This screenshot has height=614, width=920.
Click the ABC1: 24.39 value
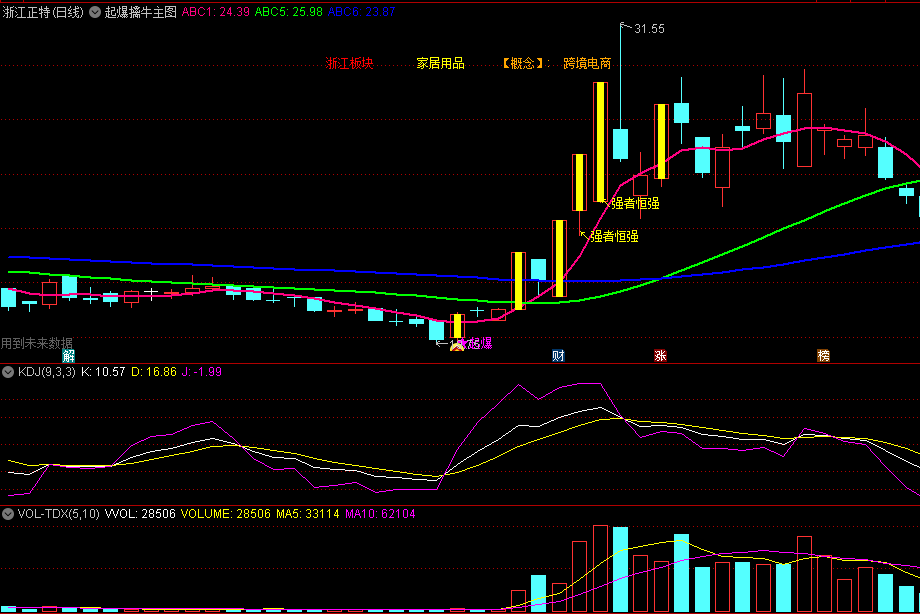tap(215, 12)
